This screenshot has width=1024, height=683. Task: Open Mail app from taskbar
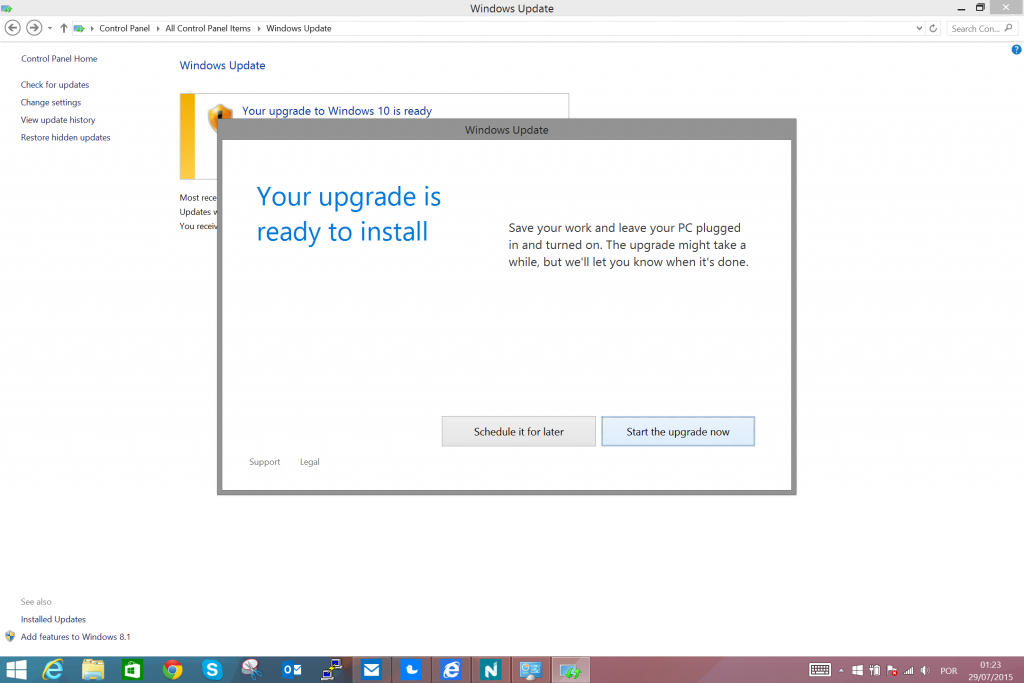372,670
